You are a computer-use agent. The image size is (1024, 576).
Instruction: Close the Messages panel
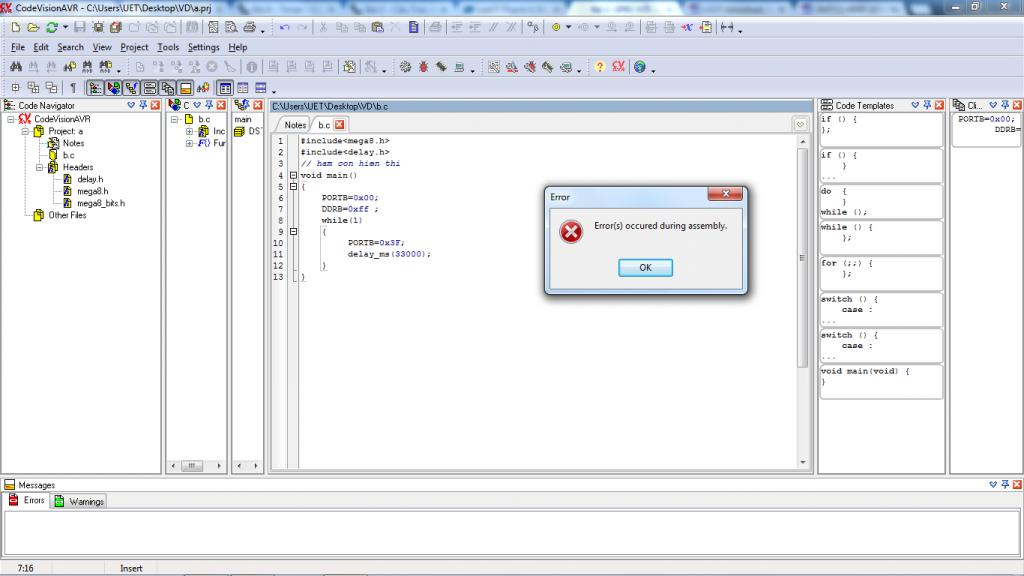pyautogui.click(x=1017, y=485)
